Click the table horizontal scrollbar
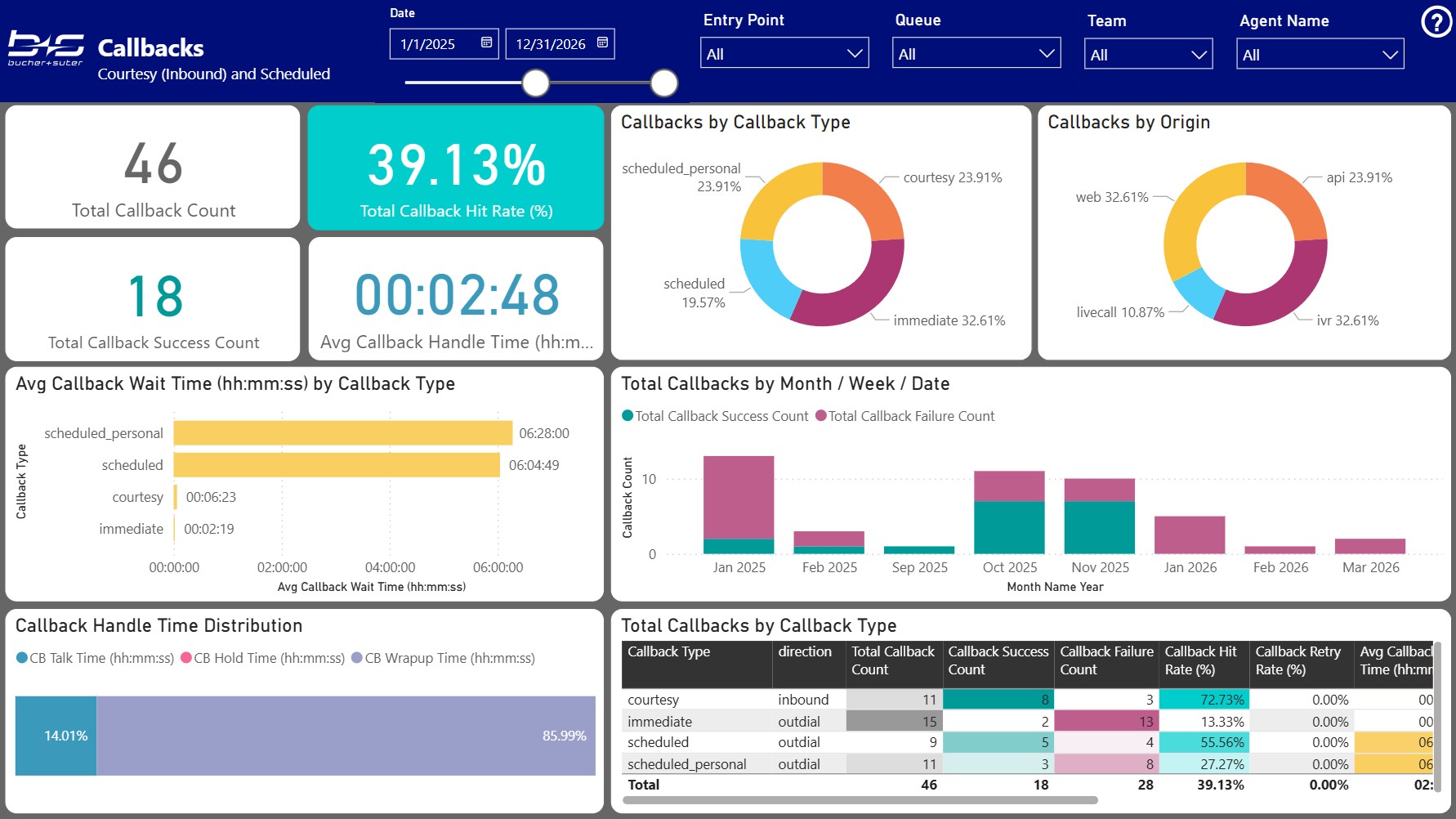The height and width of the screenshot is (819, 1456). click(860, 801)
